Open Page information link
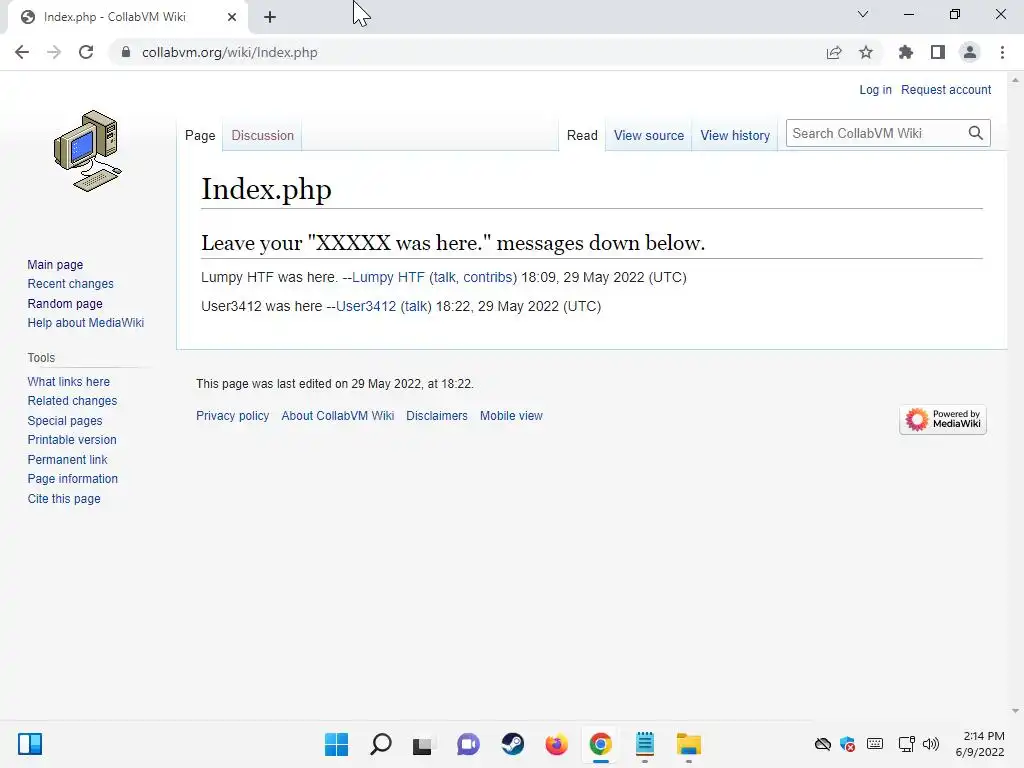The height and width of the screenshot is (768, 1024). click(x=72, y=479)
